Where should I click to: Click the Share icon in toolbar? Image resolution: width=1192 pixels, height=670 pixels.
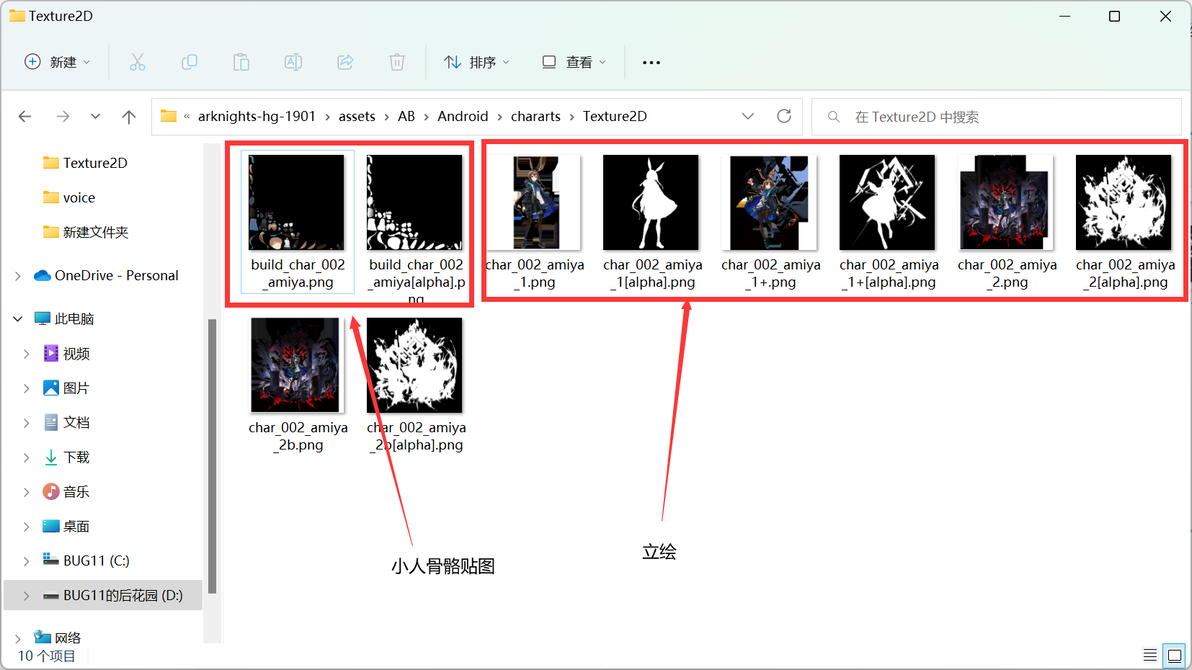[x=345, y=62]
